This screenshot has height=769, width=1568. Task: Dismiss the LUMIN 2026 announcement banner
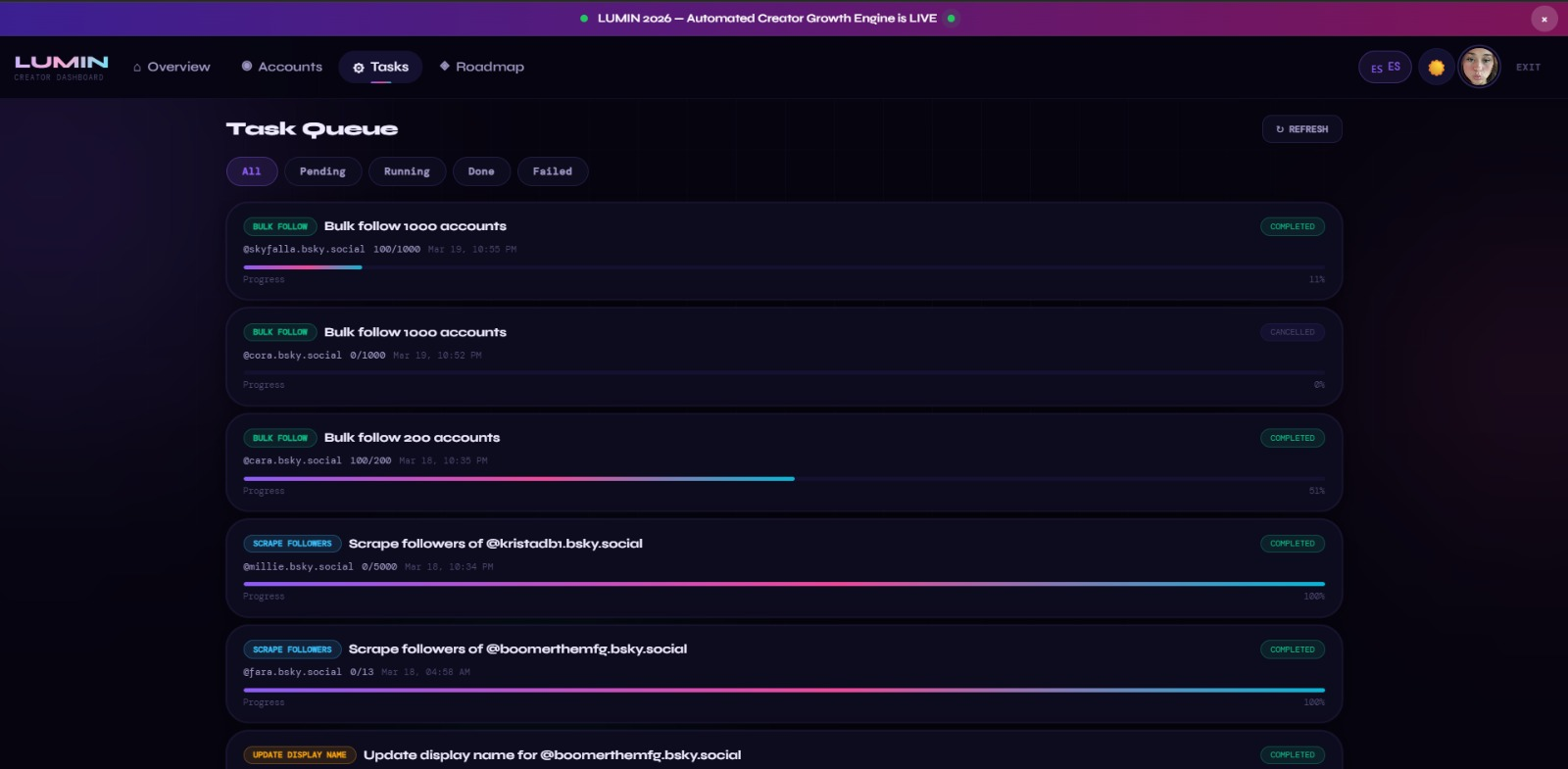point(1543,19)
